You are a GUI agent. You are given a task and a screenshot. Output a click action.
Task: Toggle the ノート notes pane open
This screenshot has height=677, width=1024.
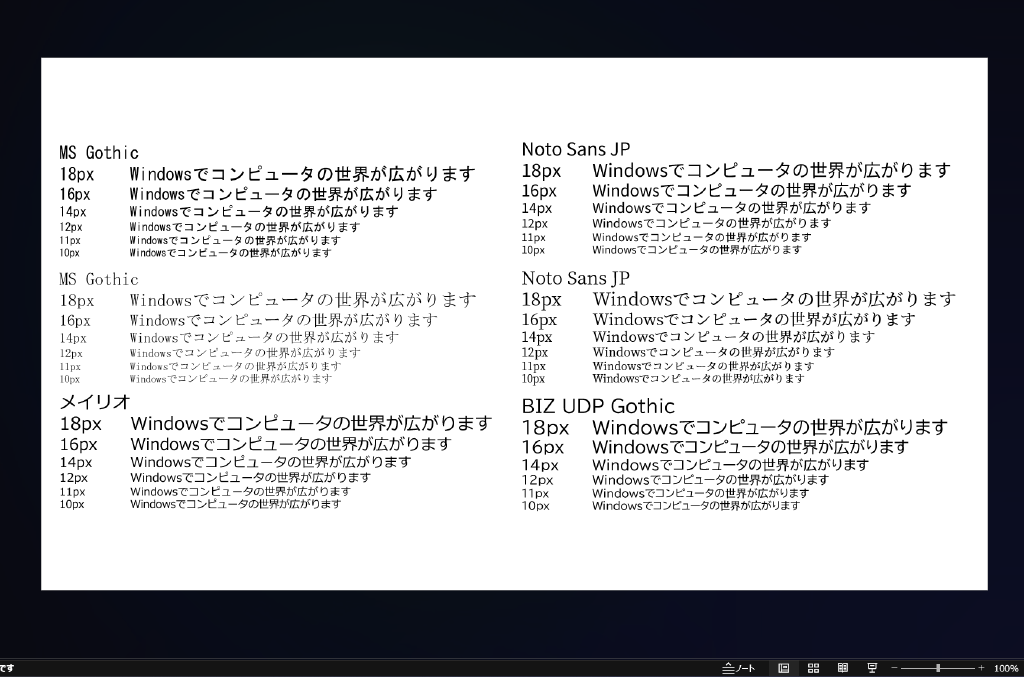click(x=745, y=668)
